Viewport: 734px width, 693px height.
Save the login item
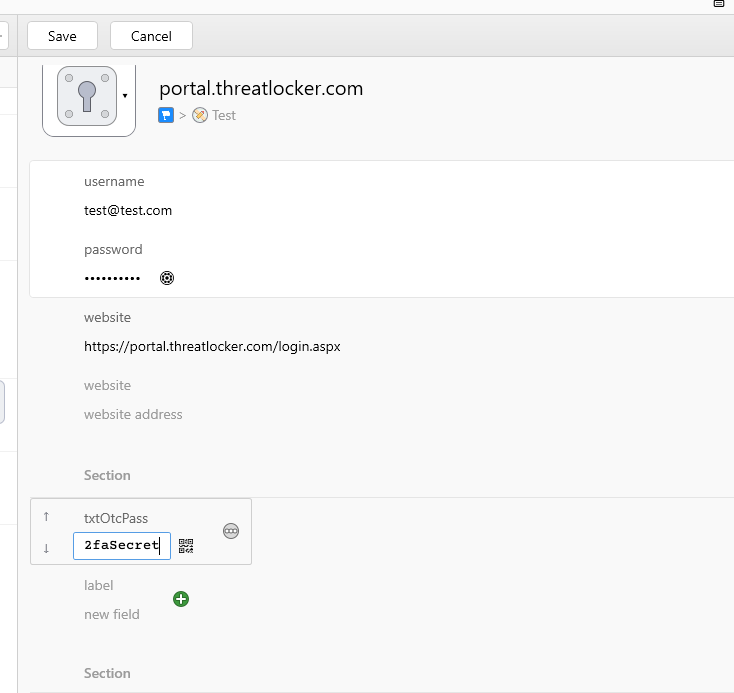62,36
